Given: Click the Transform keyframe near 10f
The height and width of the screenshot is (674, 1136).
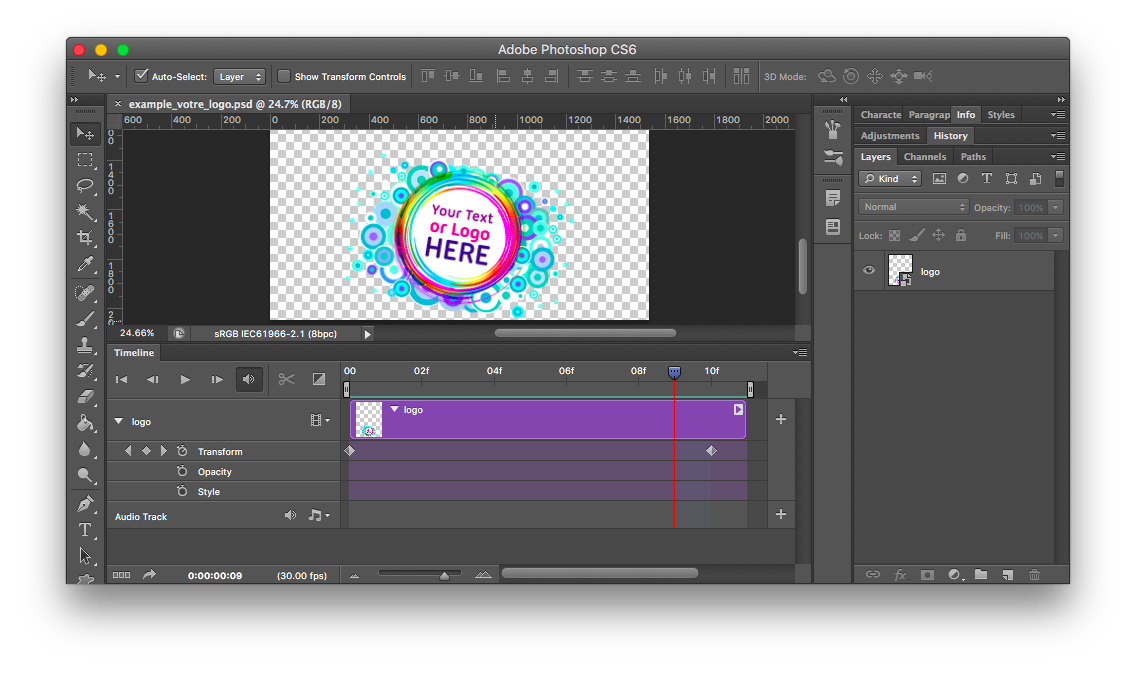Looking at the screenshot, I should pos(711,451).
